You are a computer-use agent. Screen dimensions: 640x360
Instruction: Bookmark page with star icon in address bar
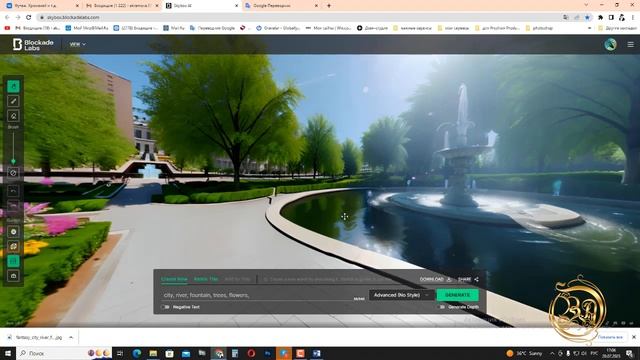click(587, 17)
